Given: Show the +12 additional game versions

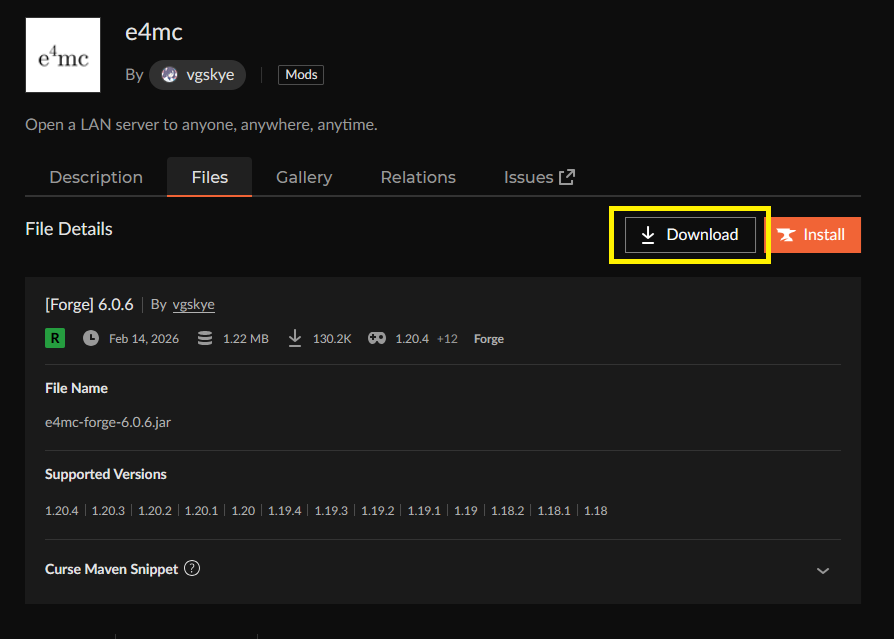Looking at the screenshot, I should 447,339.
